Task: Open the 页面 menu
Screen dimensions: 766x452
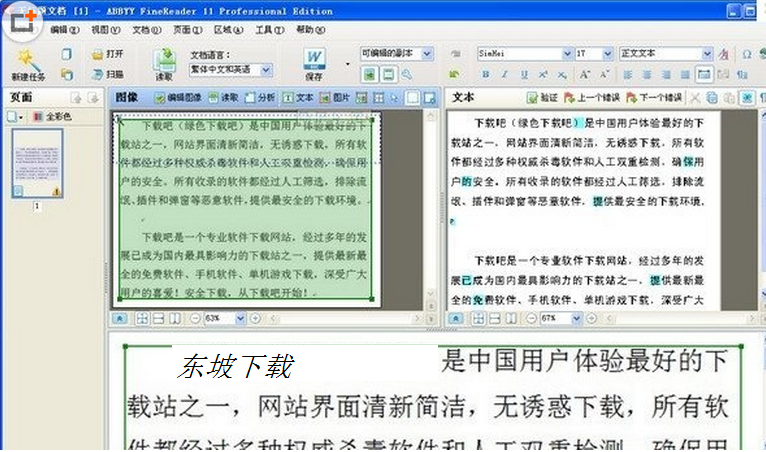Action: tap(187, 30)
